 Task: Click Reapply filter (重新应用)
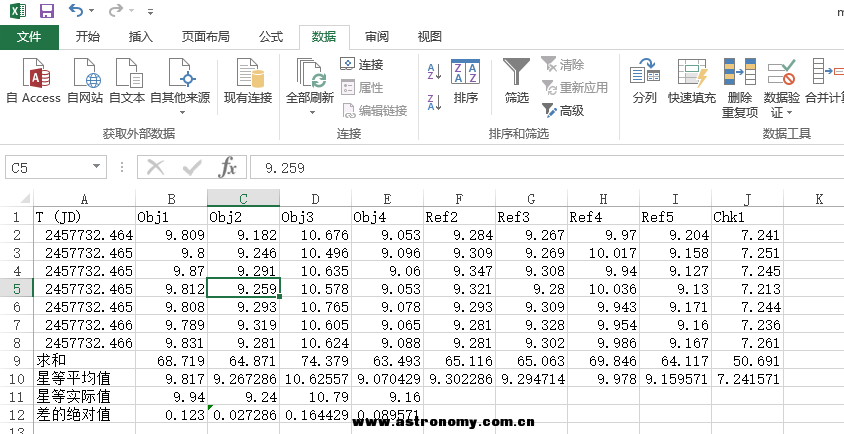(574, 87)
